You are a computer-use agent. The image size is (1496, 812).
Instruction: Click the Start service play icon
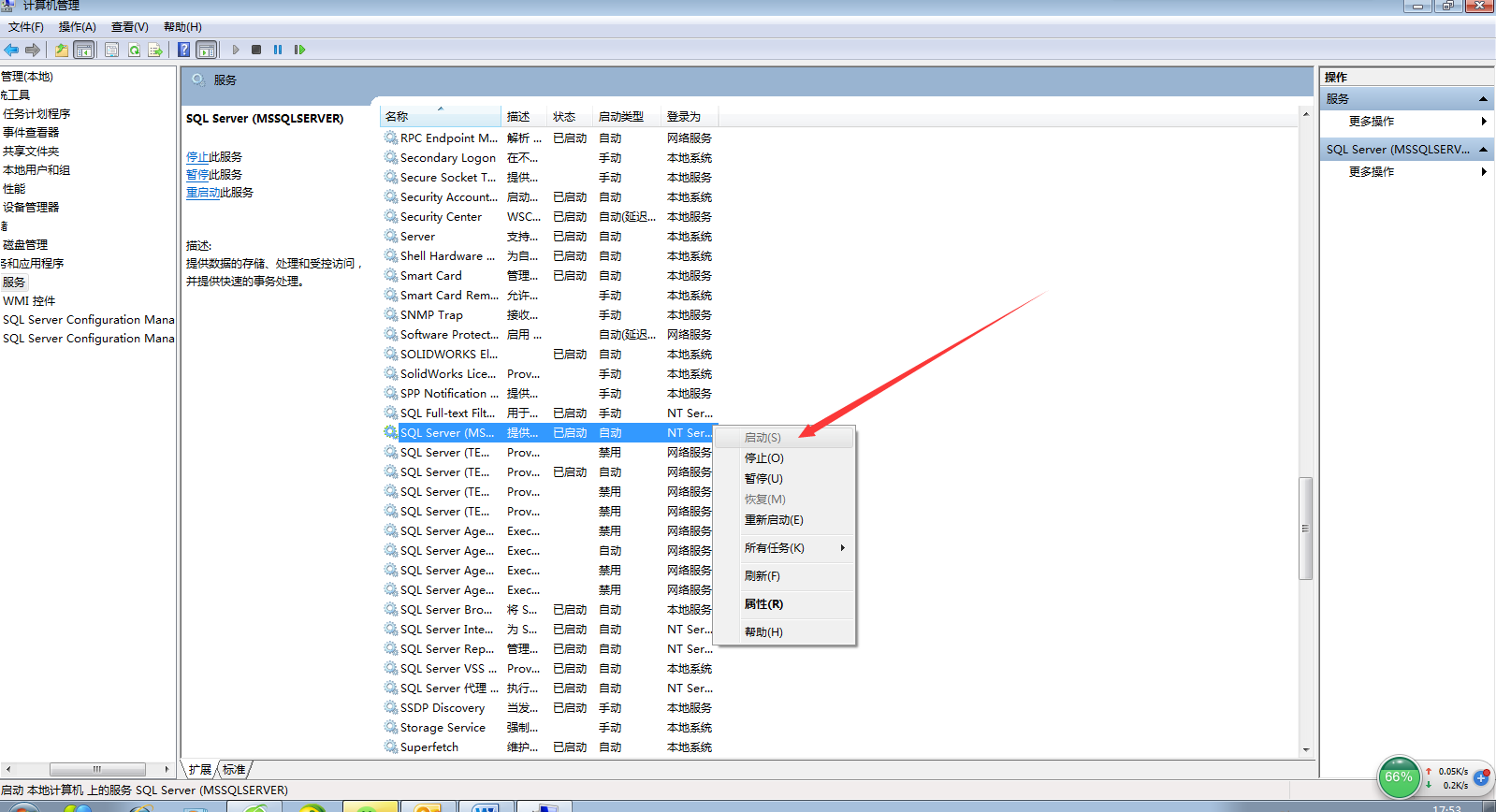tap(236, 50)
